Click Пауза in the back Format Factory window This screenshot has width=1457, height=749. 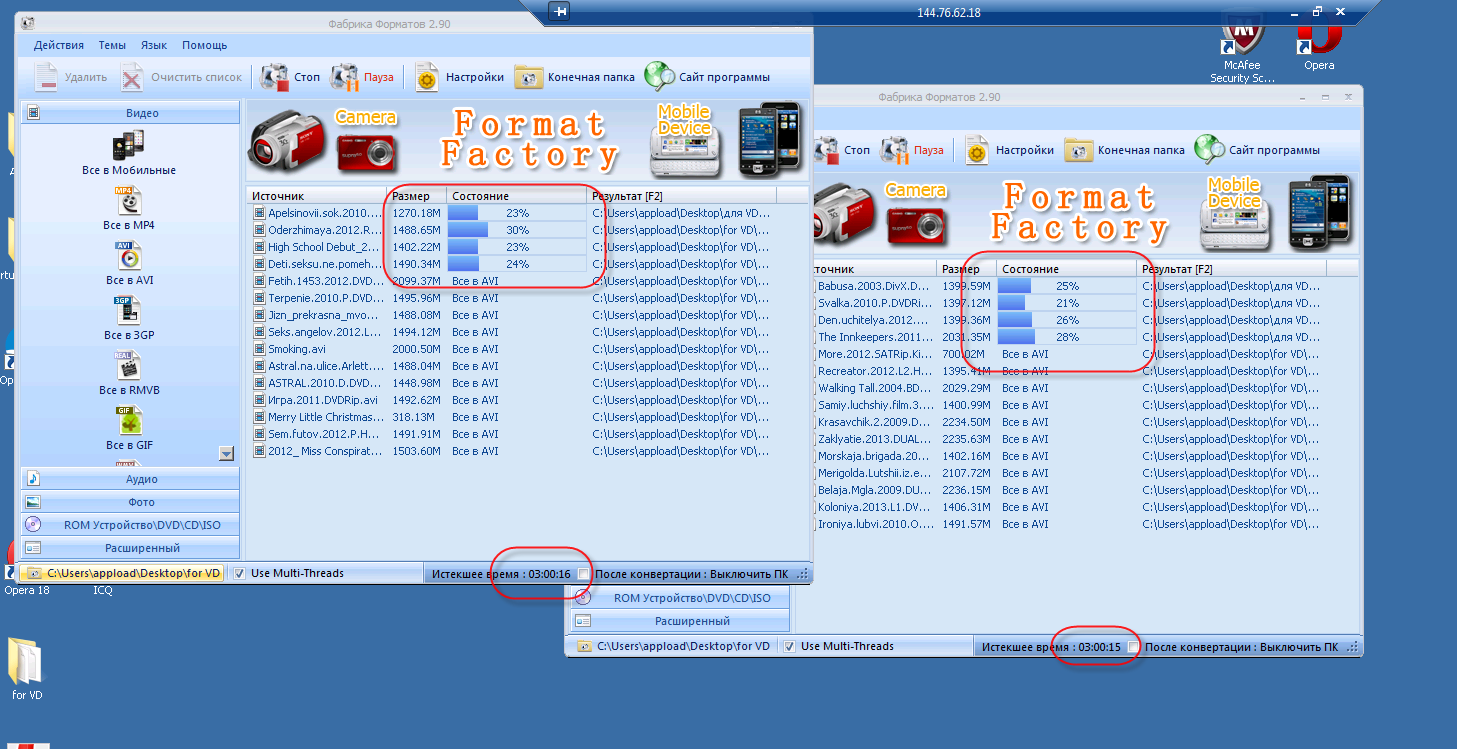912,150
